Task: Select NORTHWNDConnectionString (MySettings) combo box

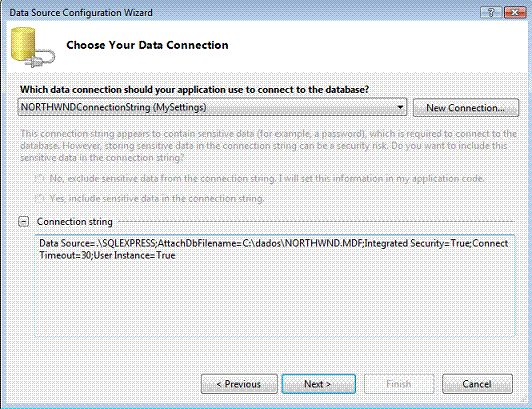Action: 212,108
